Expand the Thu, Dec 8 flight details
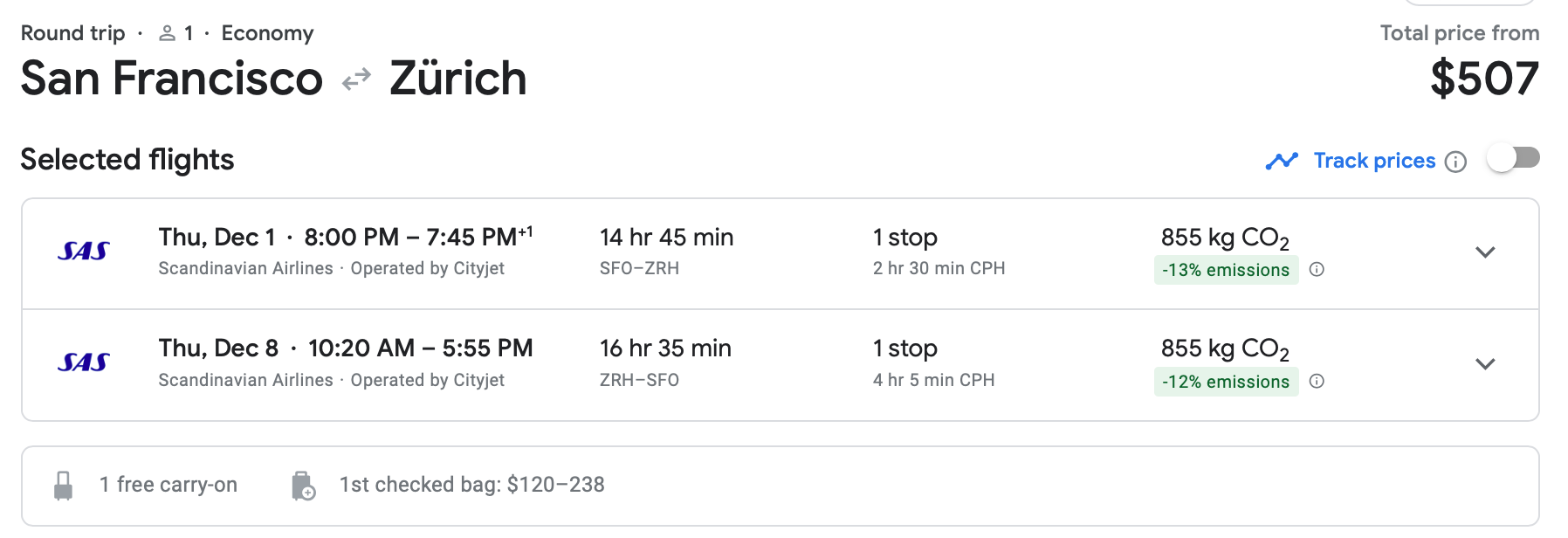 pos(1485,364)
